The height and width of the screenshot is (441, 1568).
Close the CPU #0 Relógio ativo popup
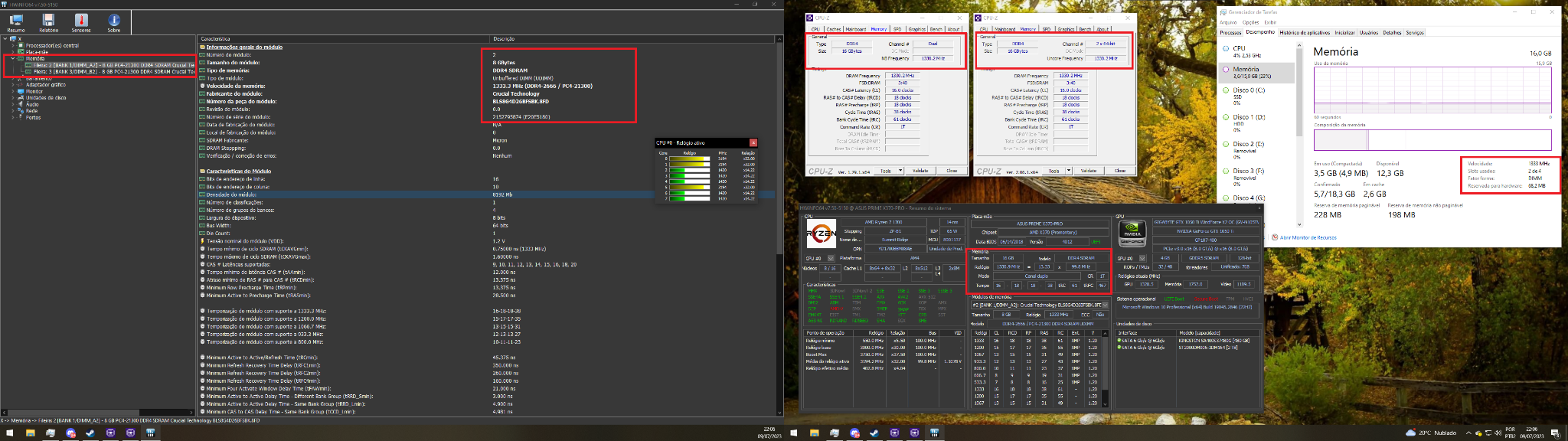click(x=753, y=142)
